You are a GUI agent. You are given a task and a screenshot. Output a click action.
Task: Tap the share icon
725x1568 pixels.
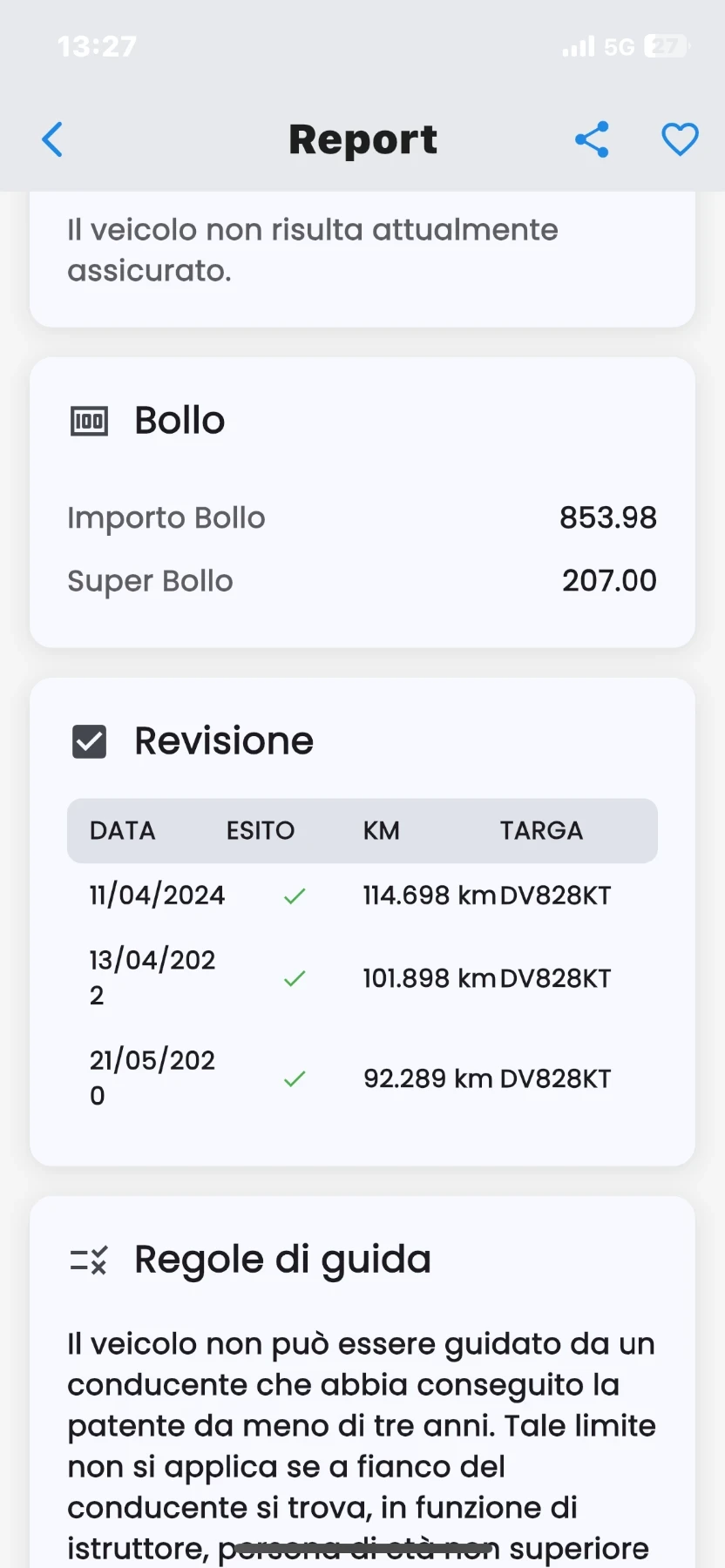click(592, 139)
